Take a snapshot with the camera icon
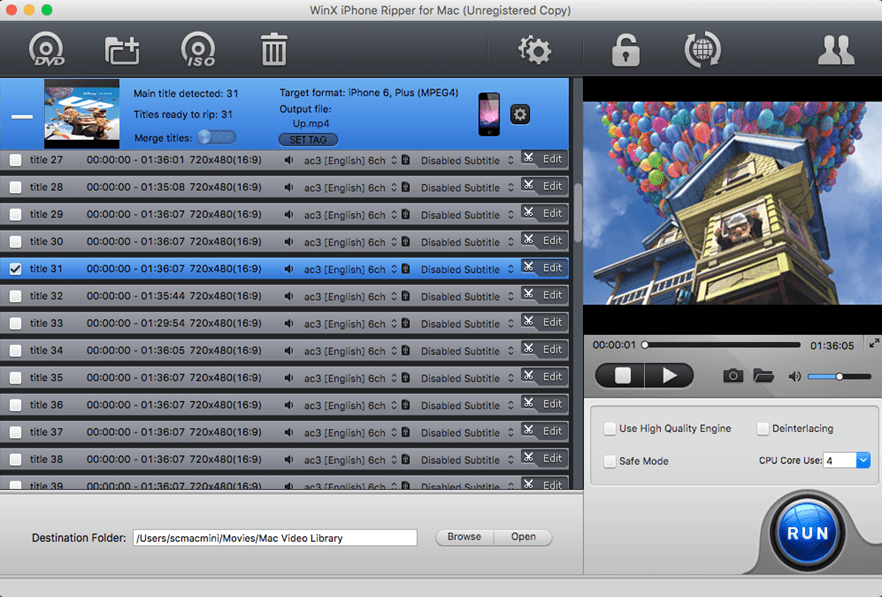The width and height of the screenshot is (882, 597). click(x=733, y=375)
